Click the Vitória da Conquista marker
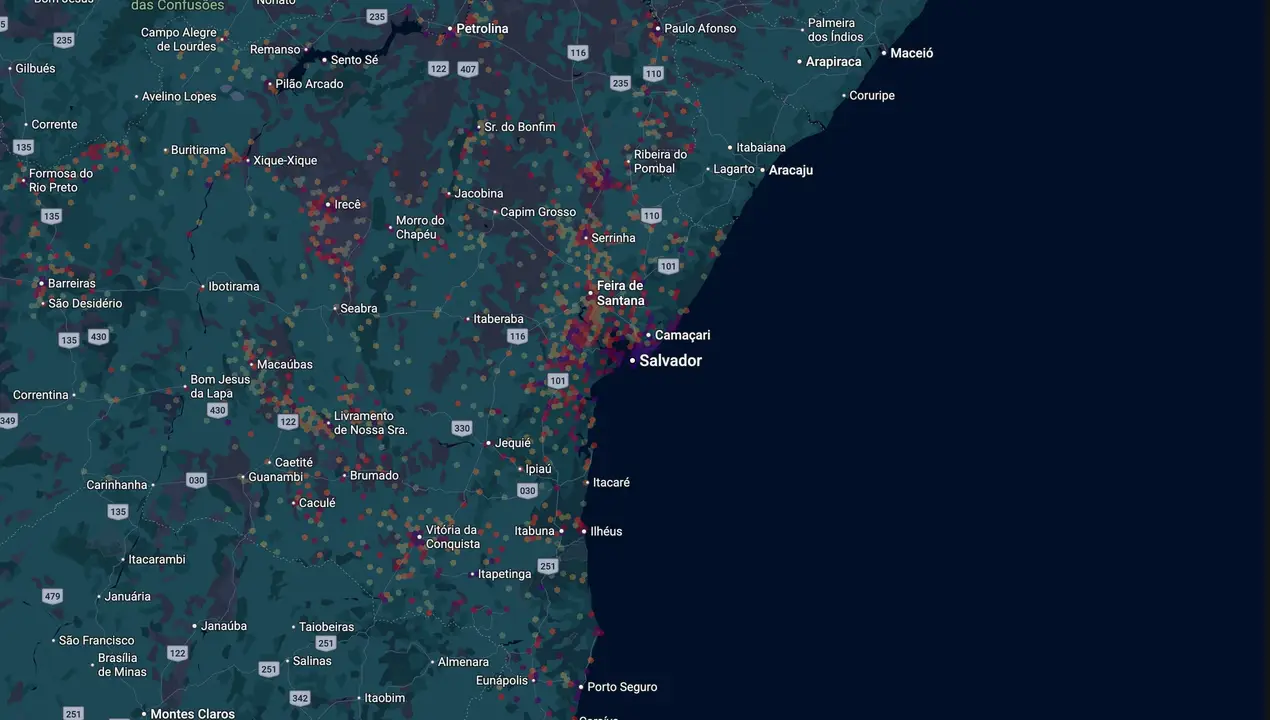The image size is (1270, 720). click(x=419, y=537)
